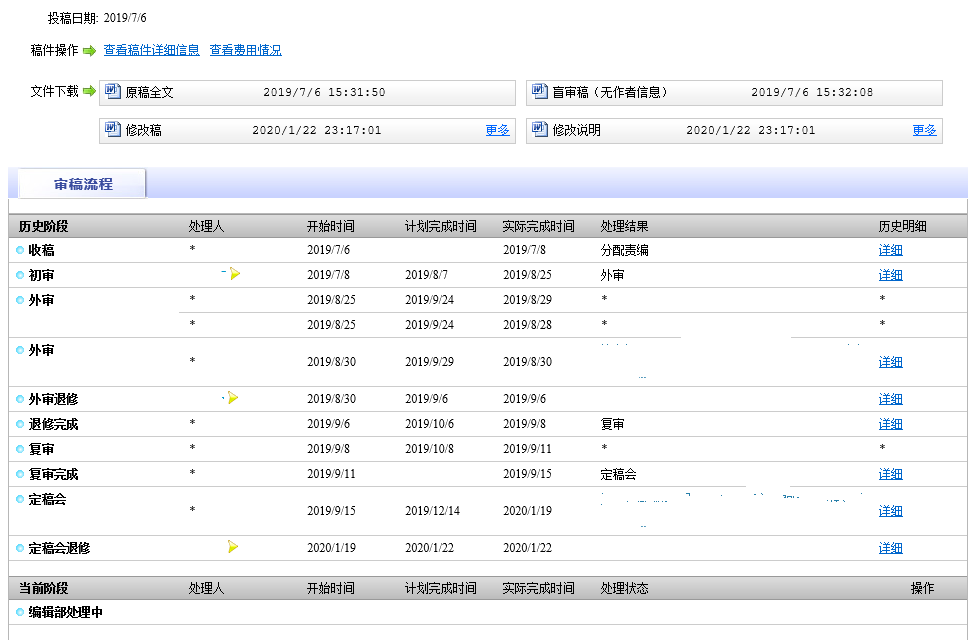
Task: Click the yellow flag icon in 定稿会退修 row
Action: click(233, 547)
